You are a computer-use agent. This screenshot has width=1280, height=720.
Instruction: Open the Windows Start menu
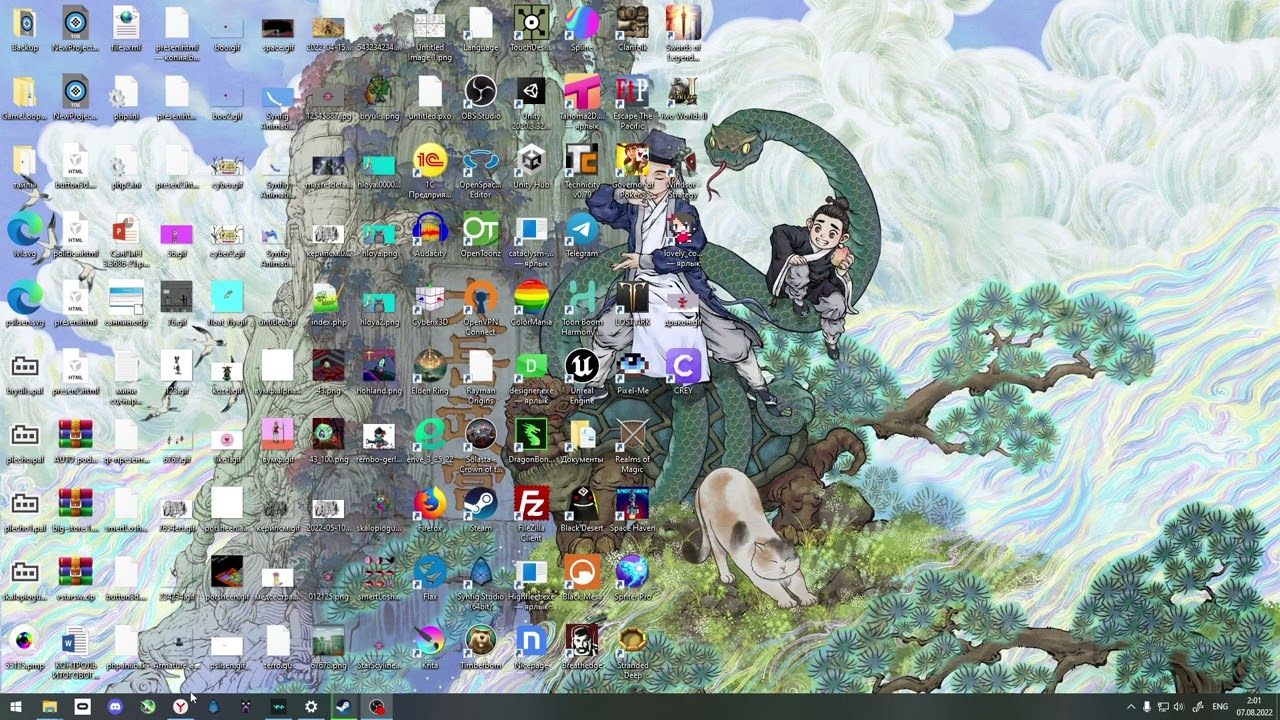[x=16, y=707]
